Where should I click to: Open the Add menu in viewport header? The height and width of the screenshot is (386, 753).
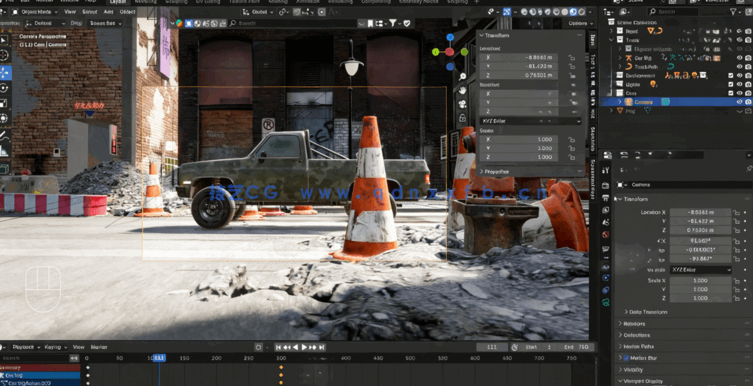(109, 12)
